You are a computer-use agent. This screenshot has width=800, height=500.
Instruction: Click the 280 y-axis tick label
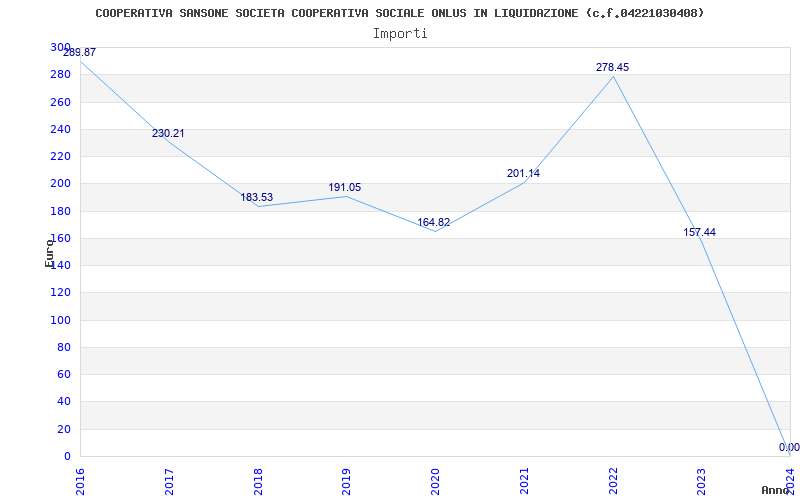point(60,75)
